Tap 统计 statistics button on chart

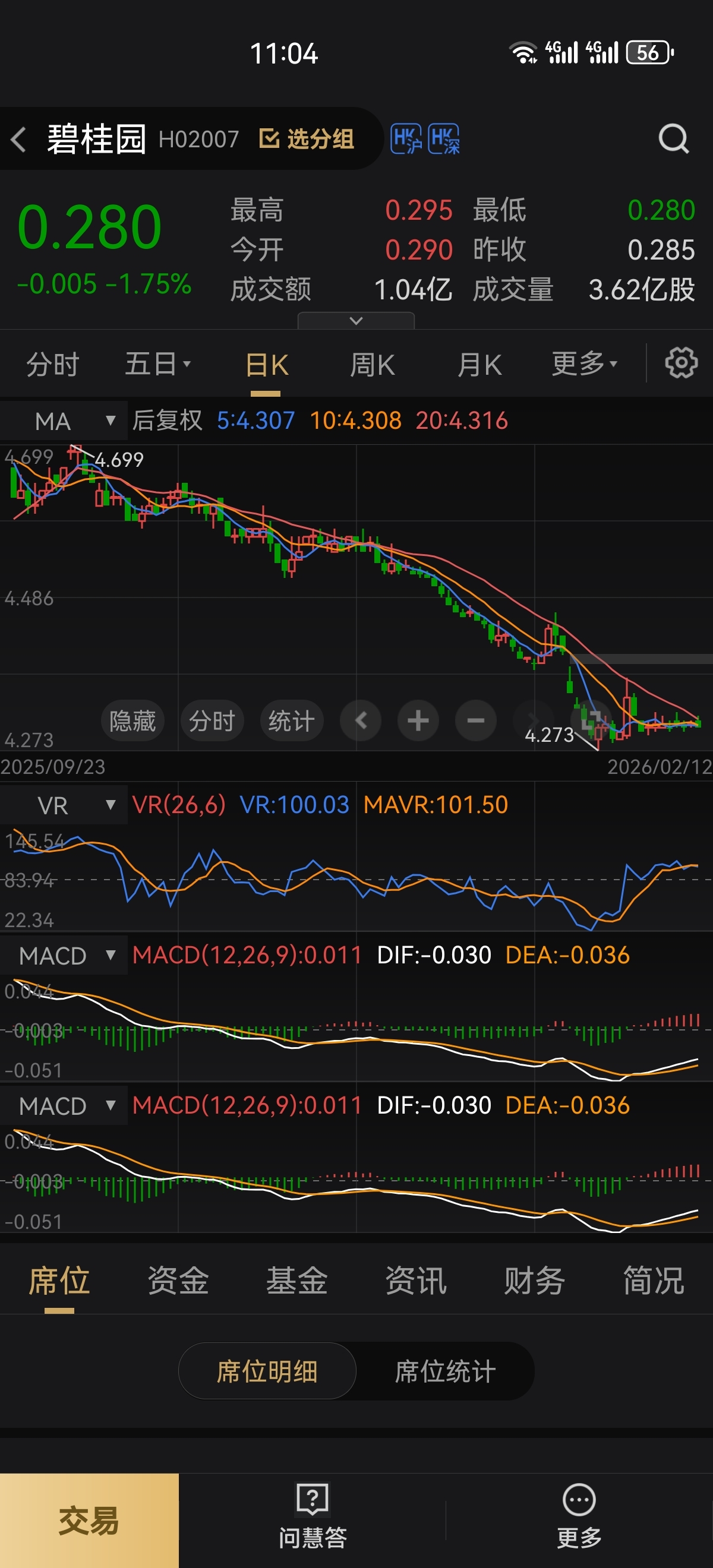pos(292,720)
